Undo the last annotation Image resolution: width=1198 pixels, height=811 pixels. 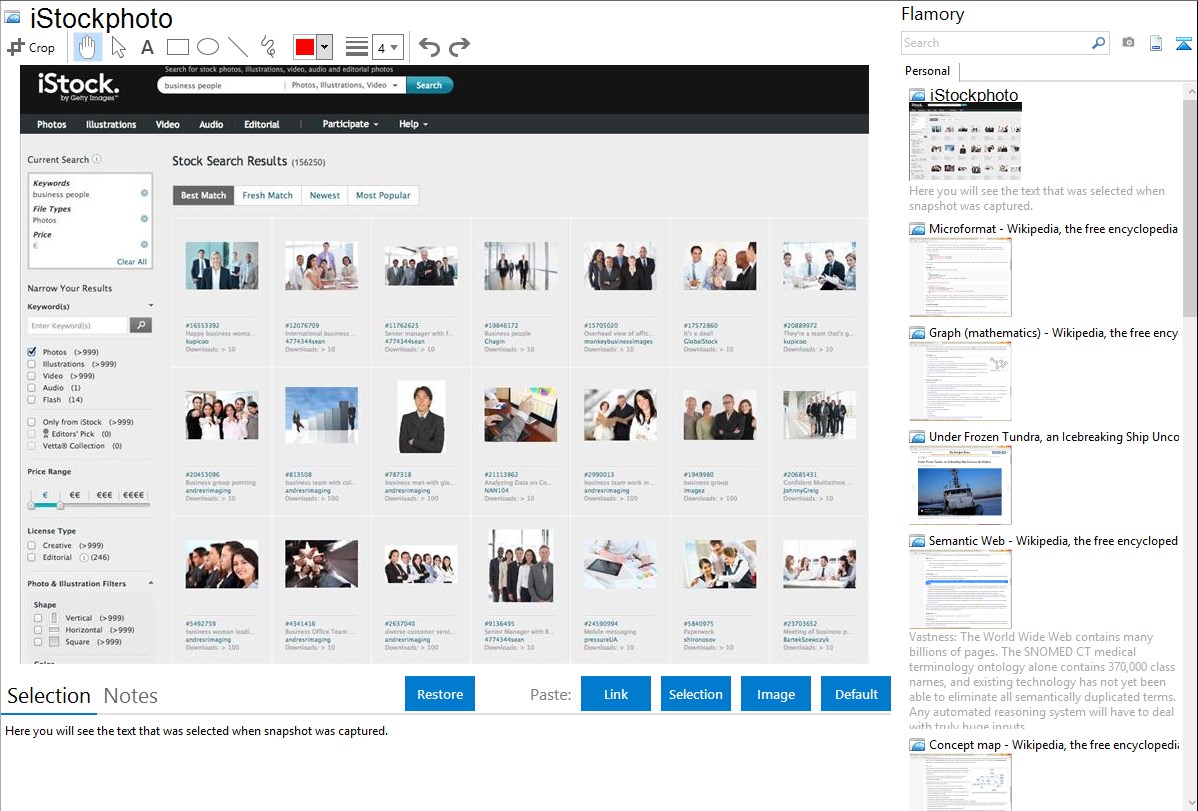click(x=429, y=47)
